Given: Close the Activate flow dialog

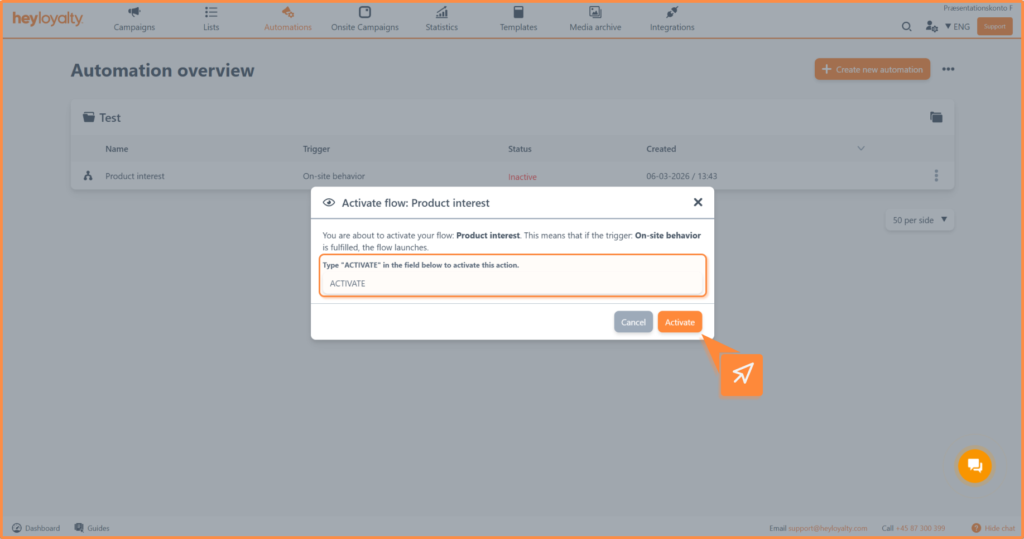Looking at the screenshot, I should [x=698, y=202].
